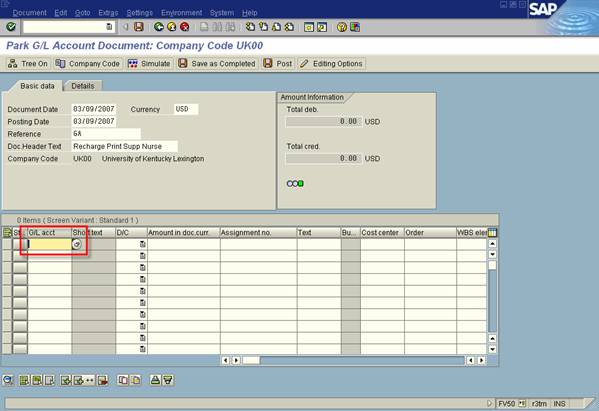The height and width of the screenshot is (411, 599).
Task: Expand the status bar arrow next to FV50
Action: pyautogui.click(x=490, y=403)
